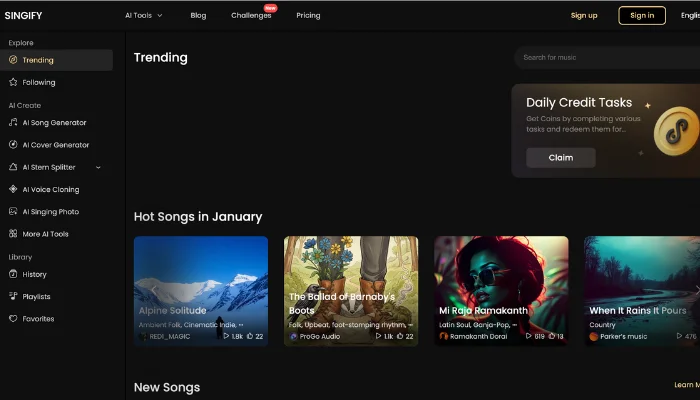This screenshot has height=400, width=700.
Task: Open the History icon in Library
Action: click(13, 274)
